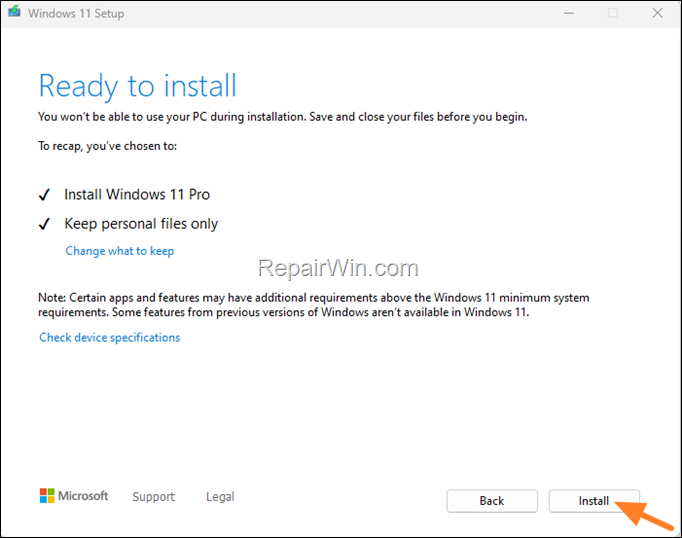Click the 'Install Windows 11 Pro' text

(137, 194)
